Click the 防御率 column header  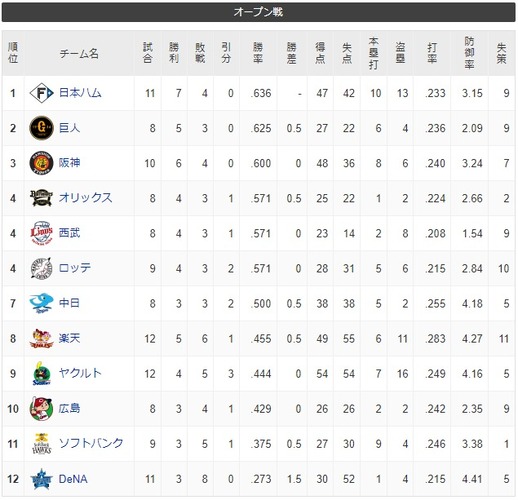[469, 53]
